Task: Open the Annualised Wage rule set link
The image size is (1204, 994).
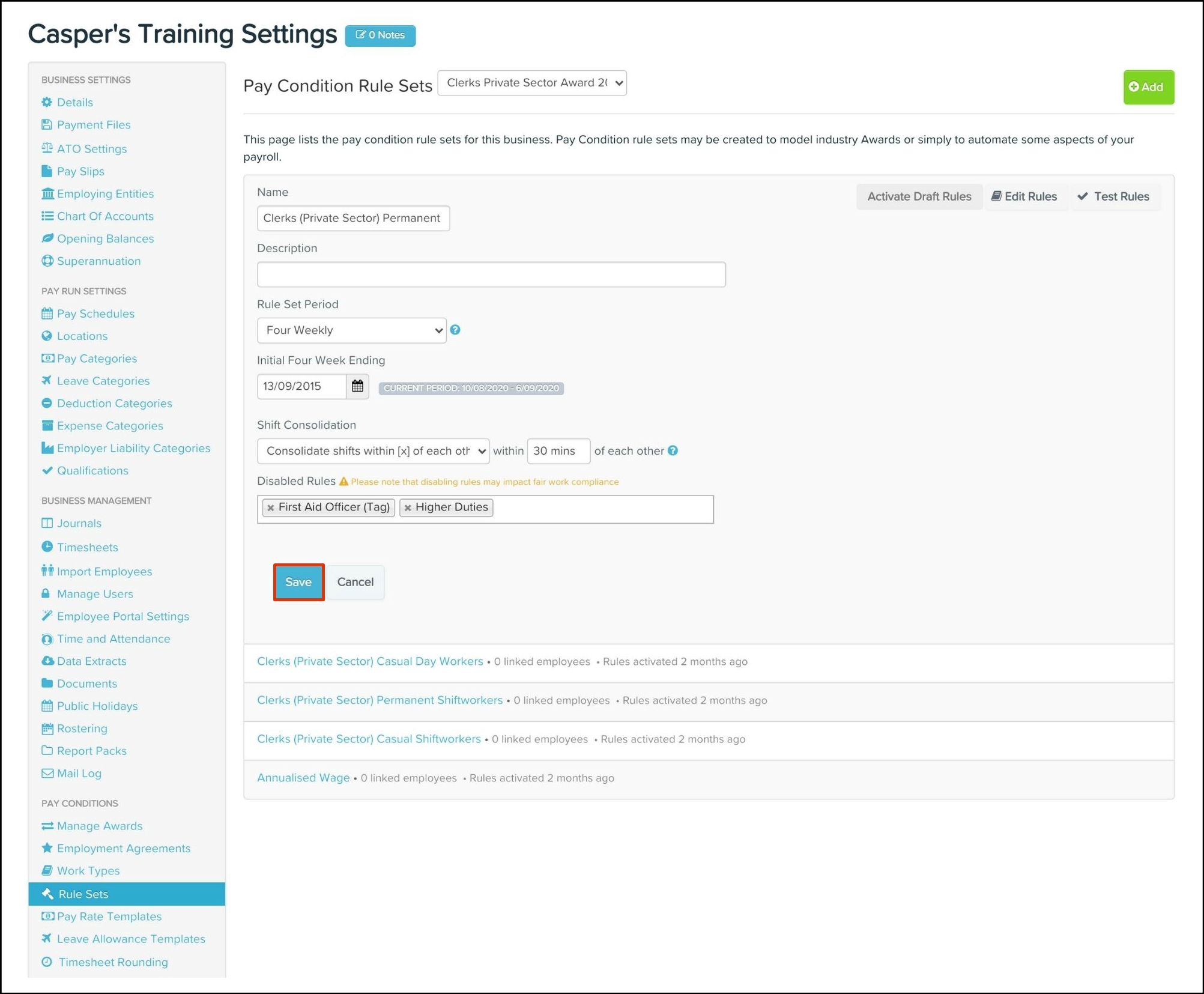Action: tap(303, 778)
